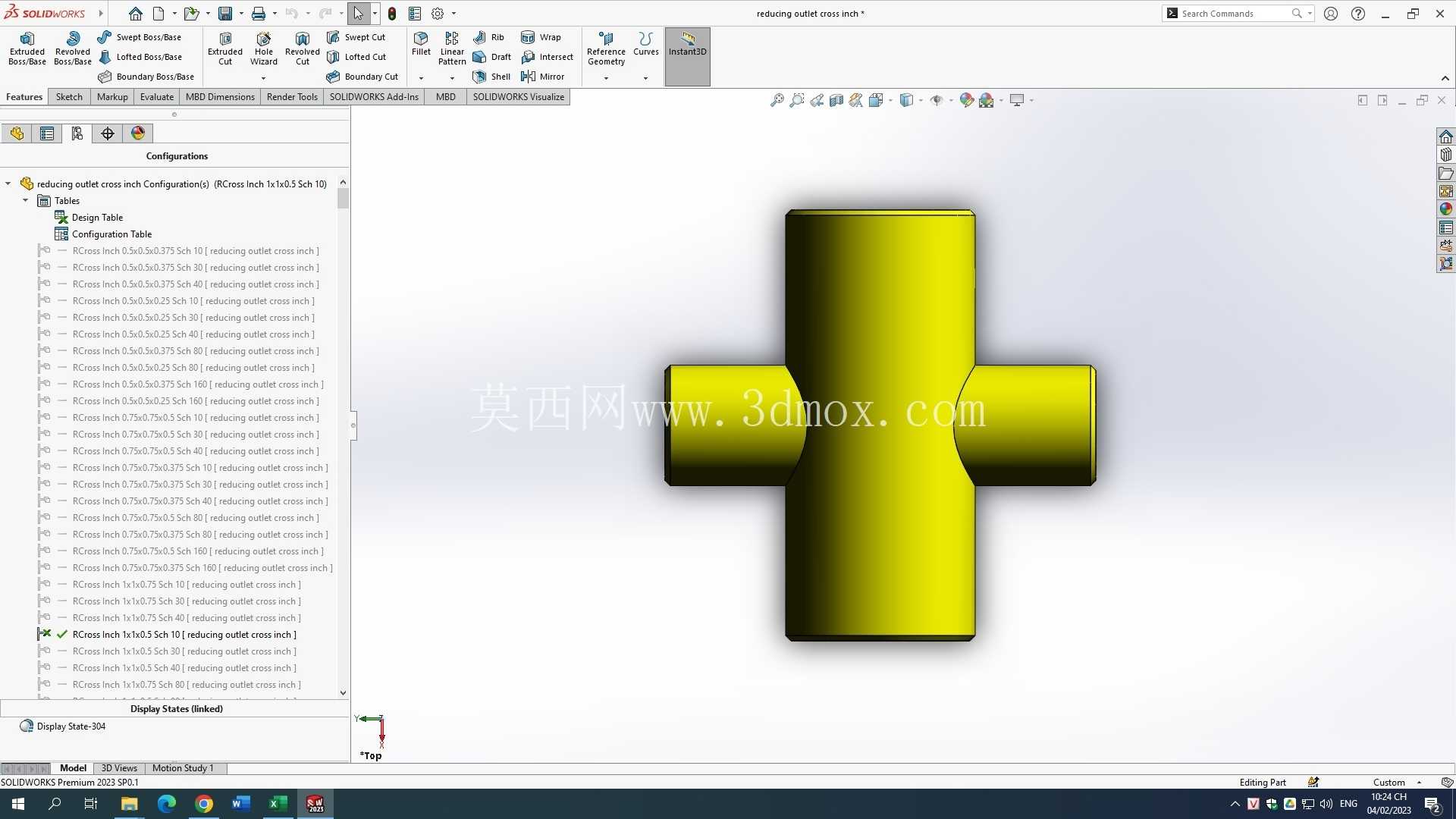Image resolution: width=1456 pixels, height=819 pixels.
Task: Select the Linear Pattern tool
Action: pyautogui.click(x=452, y=49)
